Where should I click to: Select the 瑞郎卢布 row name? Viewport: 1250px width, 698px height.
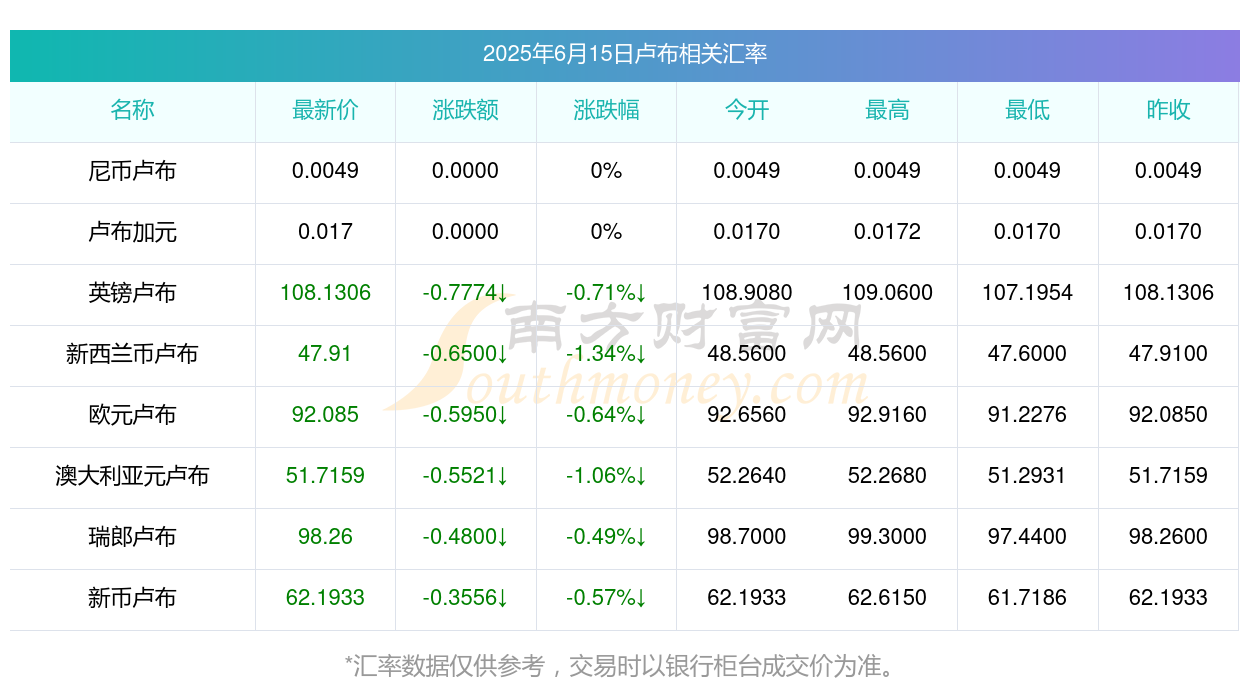(x=132, y=537)
